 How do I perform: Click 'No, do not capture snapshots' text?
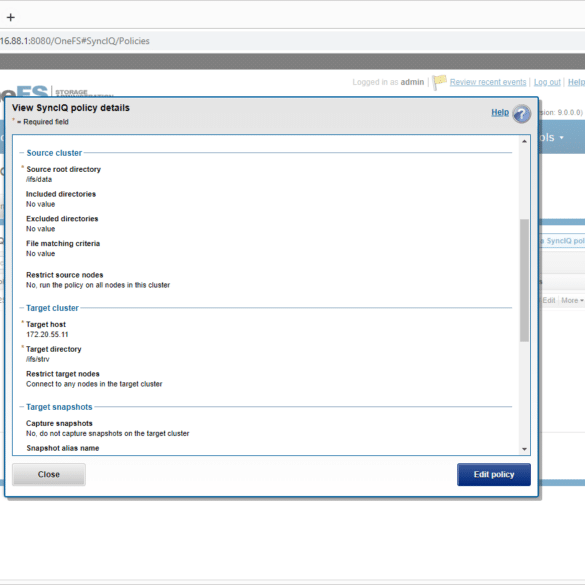point(107,434)
